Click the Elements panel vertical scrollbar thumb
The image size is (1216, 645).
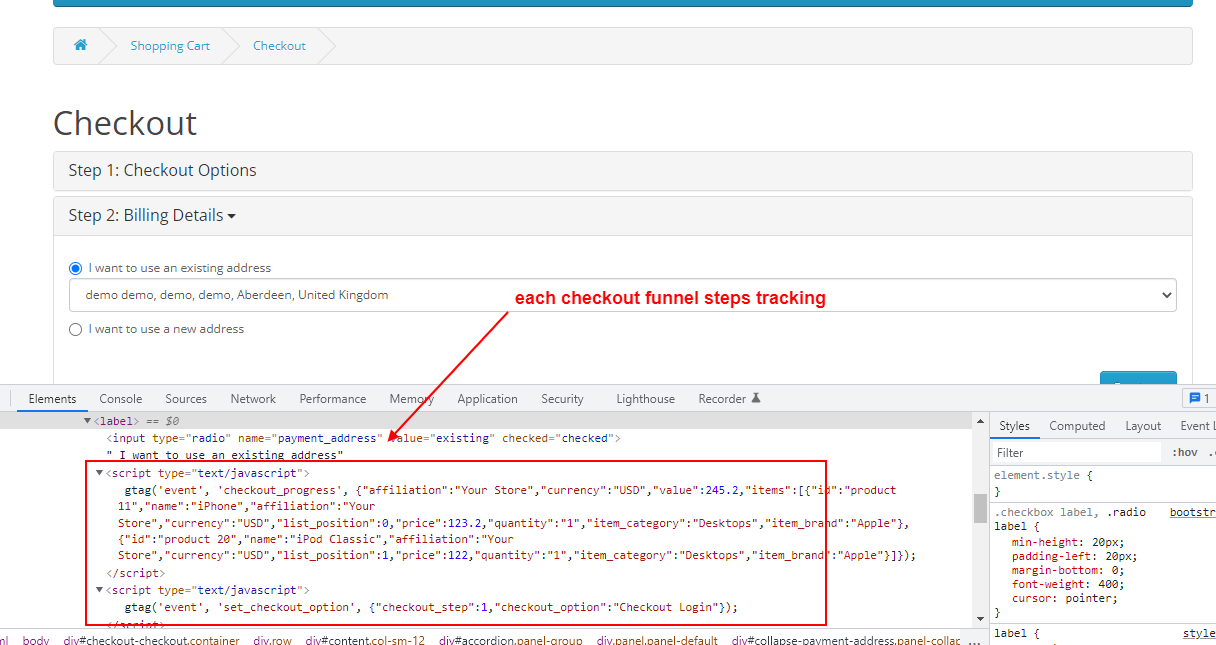point(980,508)
